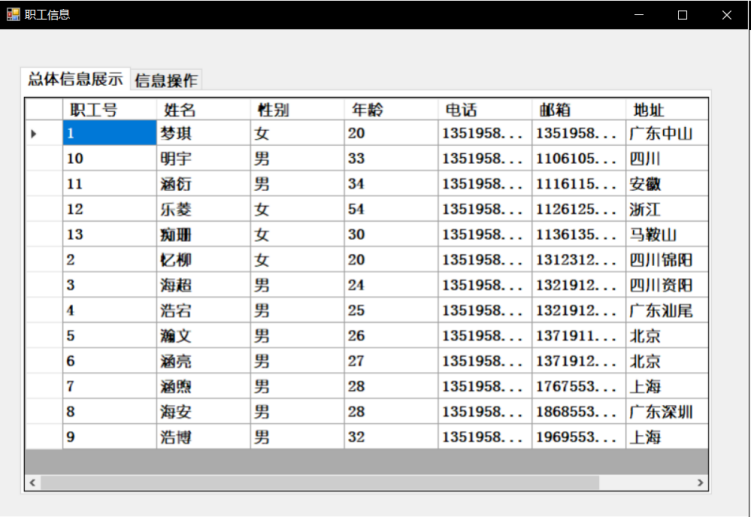Image resolution: width=752 pixels, height=518 pixels.
Task: Select the email cell 1312312...
Action: click(x=579, y=259)
